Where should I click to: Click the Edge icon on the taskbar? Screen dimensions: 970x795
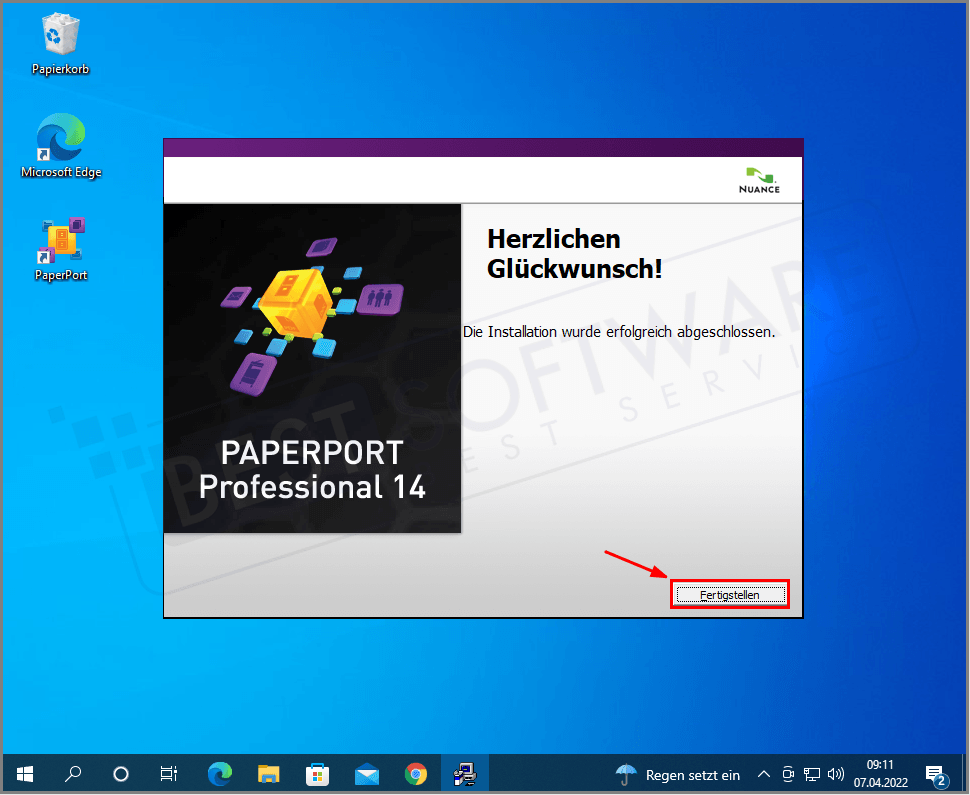(218, 773)
